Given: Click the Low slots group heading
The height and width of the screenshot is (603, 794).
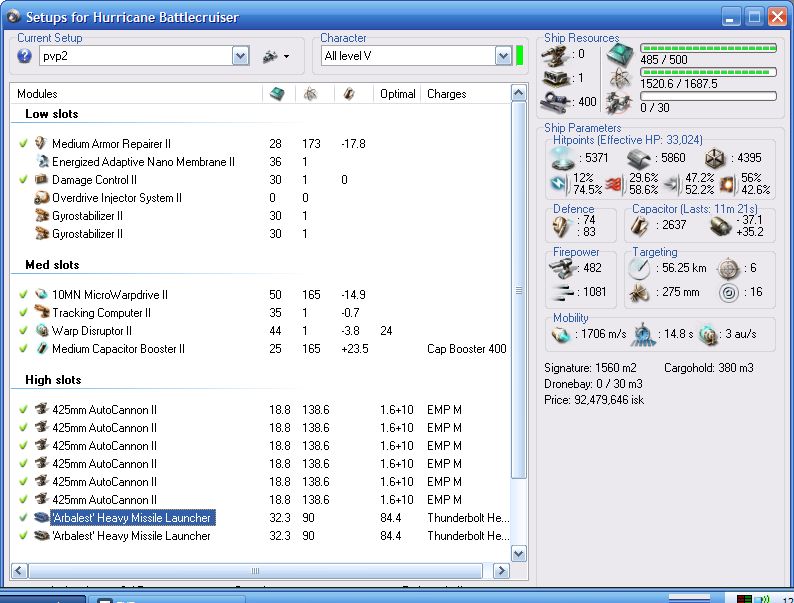Looking at the screenshot, I should tap(52, 114).
